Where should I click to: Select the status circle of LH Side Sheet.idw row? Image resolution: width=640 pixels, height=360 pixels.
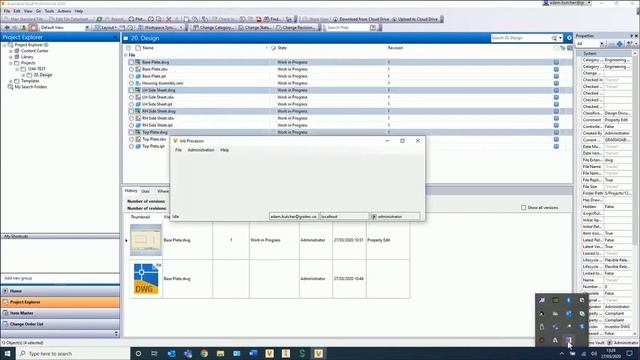(131, 97)
